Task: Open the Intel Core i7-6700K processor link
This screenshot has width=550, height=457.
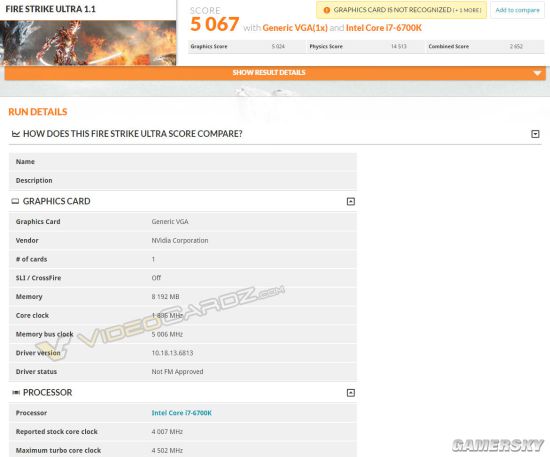Action: coord(181,413)
